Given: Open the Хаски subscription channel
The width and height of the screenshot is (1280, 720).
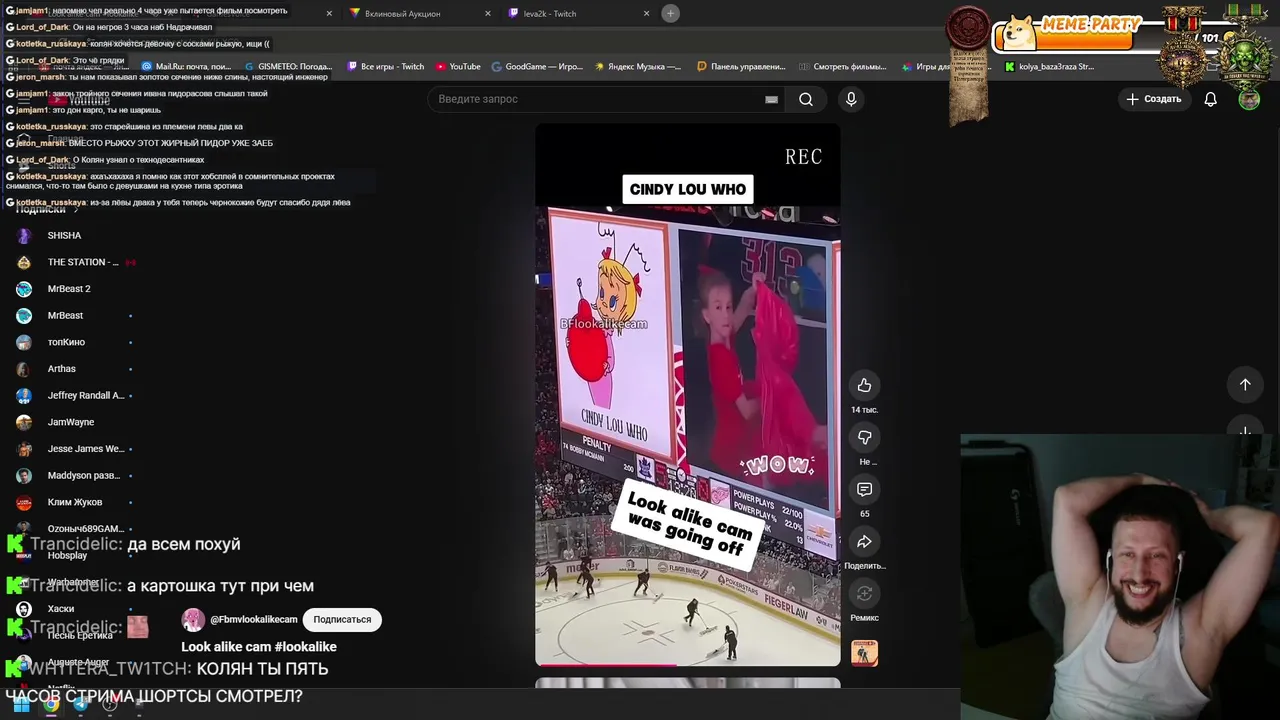Looking at the screenshot, I should 60,609.
